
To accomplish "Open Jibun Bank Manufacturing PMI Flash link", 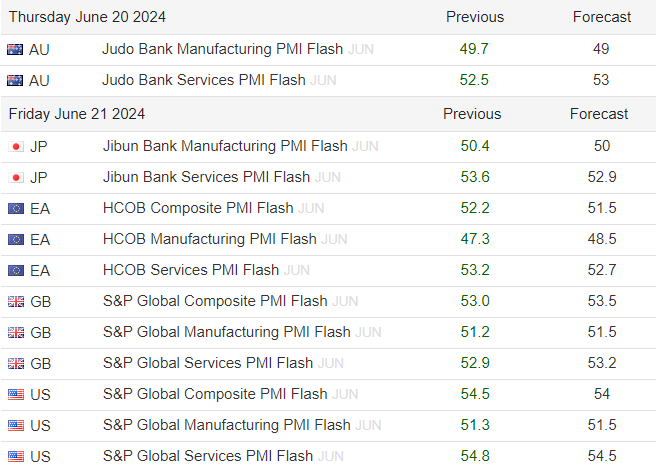I will 225,146.
